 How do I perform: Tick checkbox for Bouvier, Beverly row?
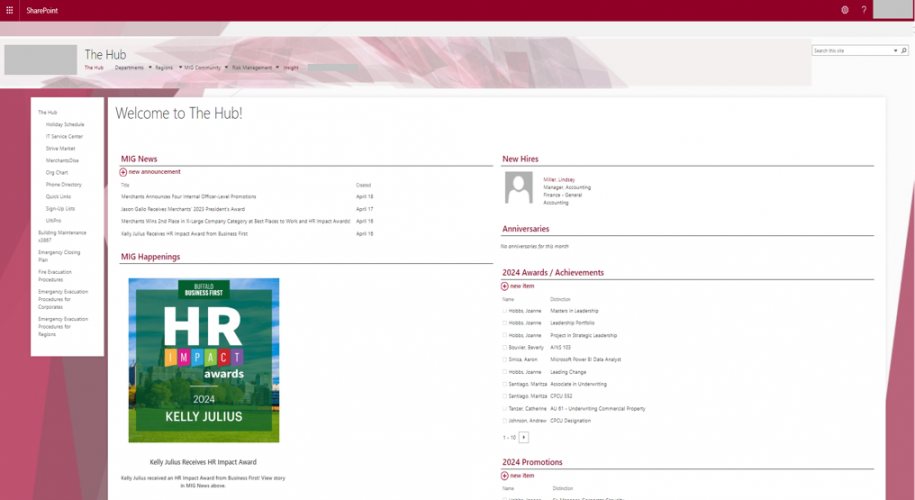(505, 347)
